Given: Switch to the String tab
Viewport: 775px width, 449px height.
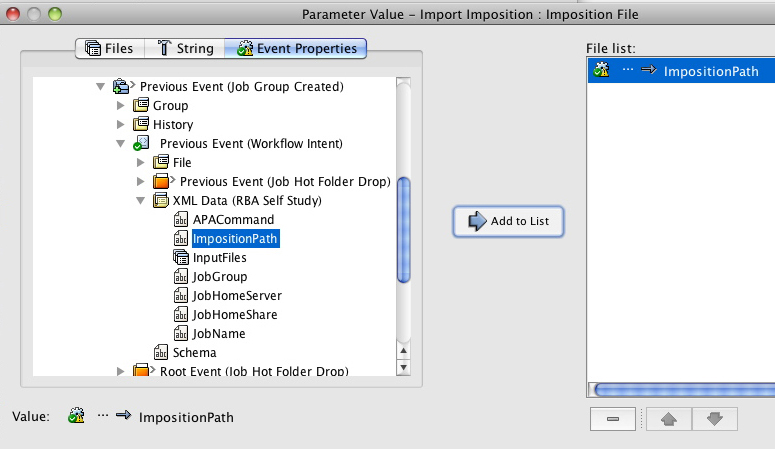Looking at the screenshot, I should pyautogui.click(x=185, y=48).
